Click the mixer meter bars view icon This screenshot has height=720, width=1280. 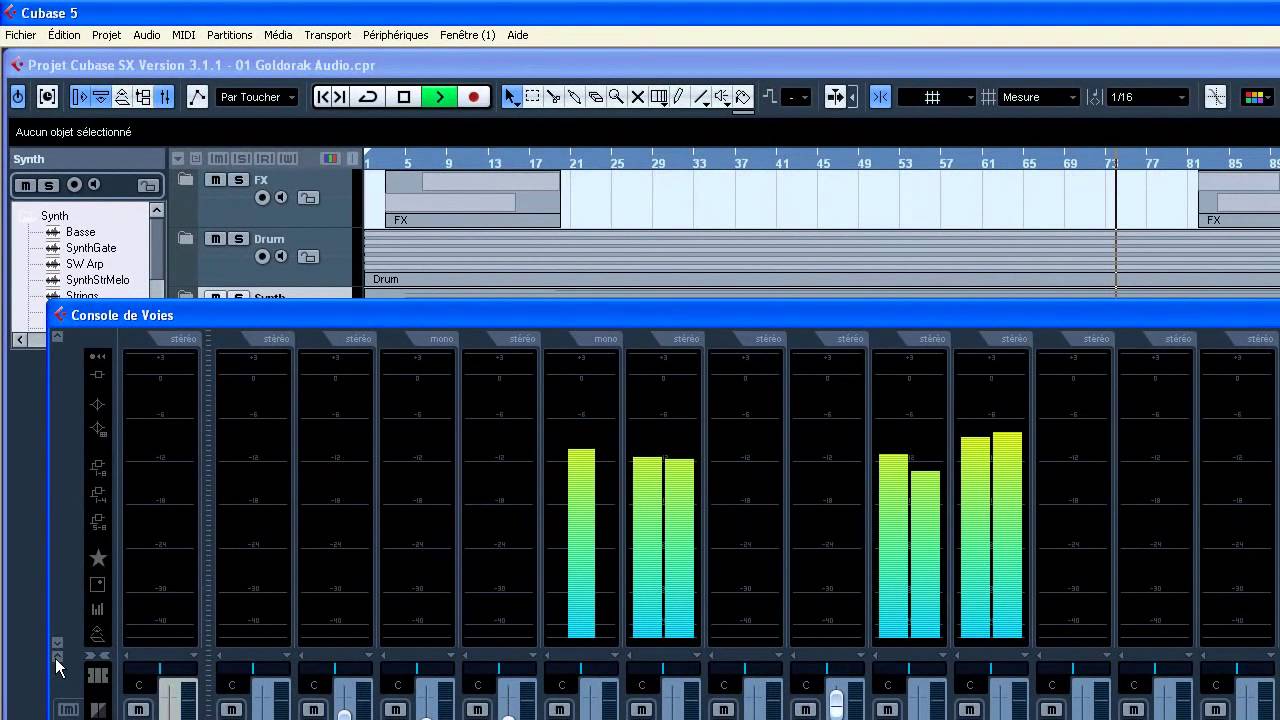[97, 609]
